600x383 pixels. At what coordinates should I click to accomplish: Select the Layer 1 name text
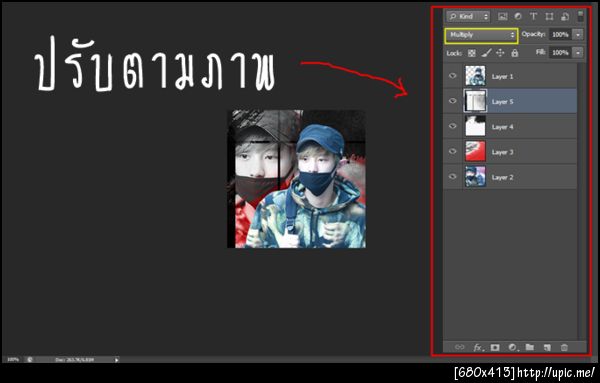(x=502, y=77)
